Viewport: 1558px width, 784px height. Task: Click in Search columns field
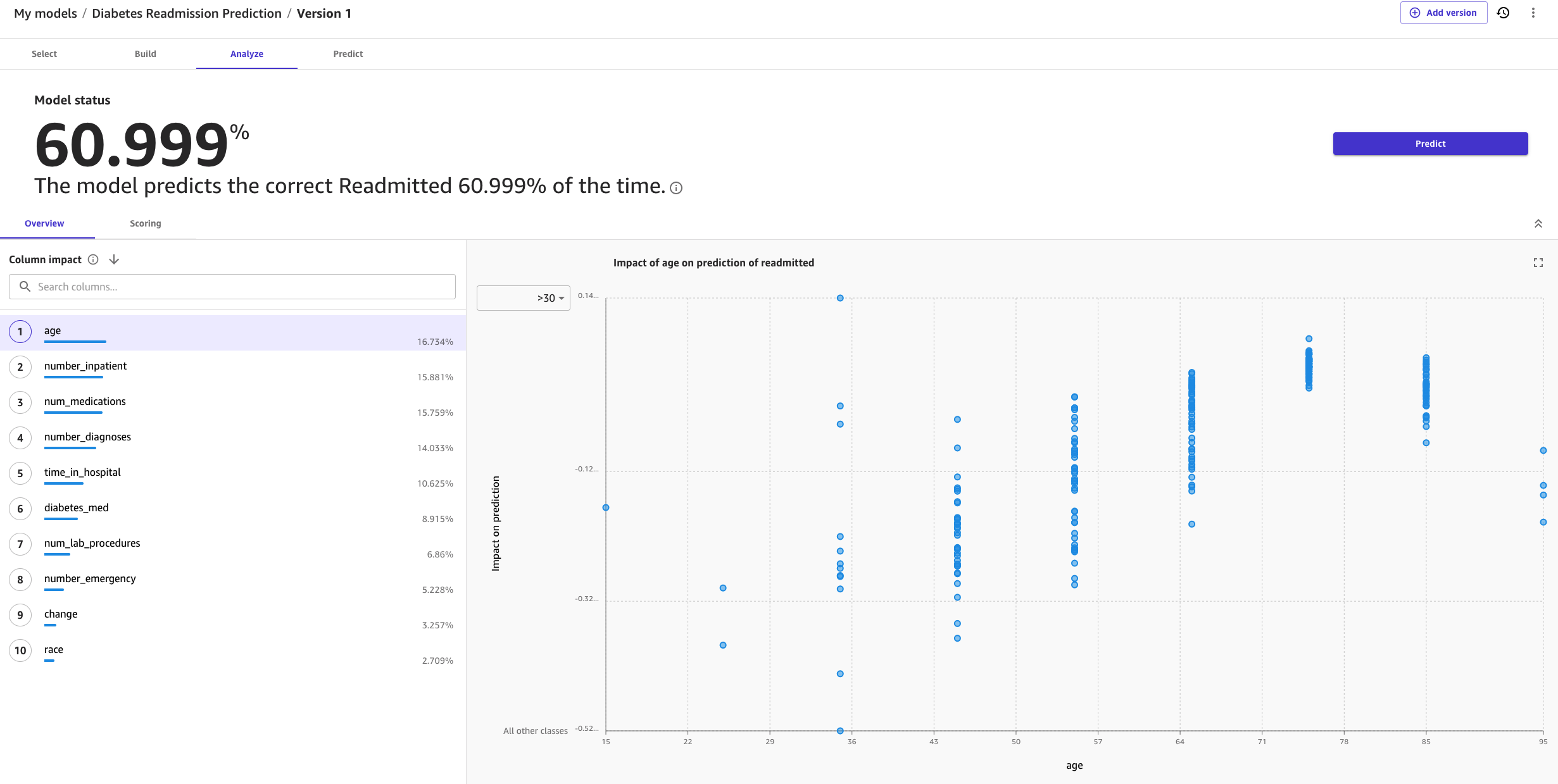point(241,287)
